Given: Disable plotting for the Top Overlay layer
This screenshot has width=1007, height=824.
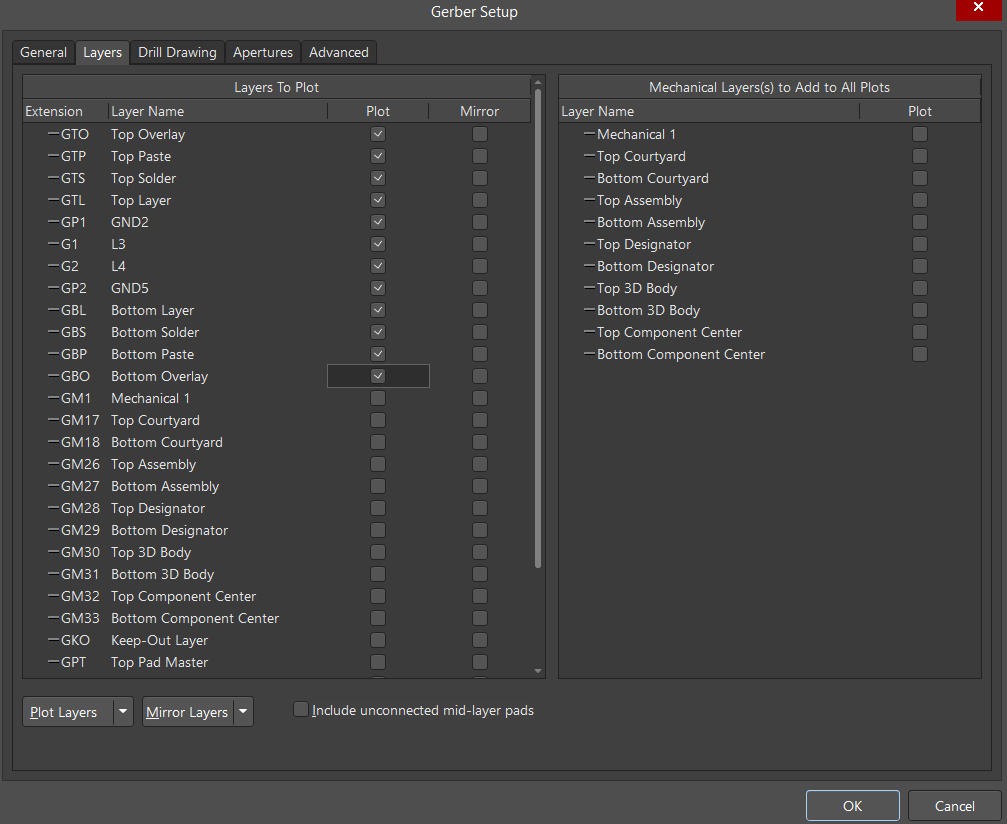Looking at the screenshot, I should (378, 134).
